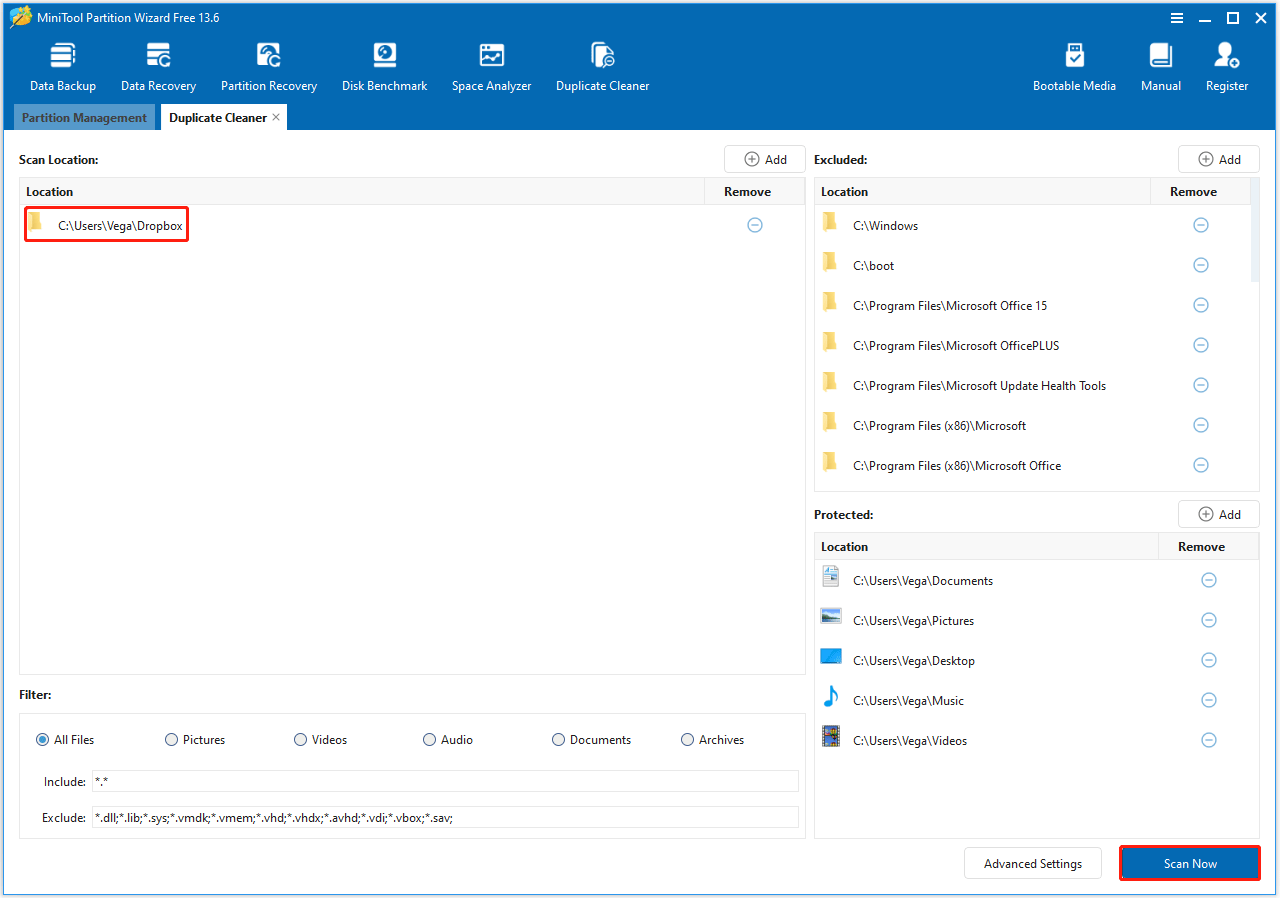Viewport: 1280px width, 898px height.
Task: Click Location header in Scan Location table
Action: point(362,191)
